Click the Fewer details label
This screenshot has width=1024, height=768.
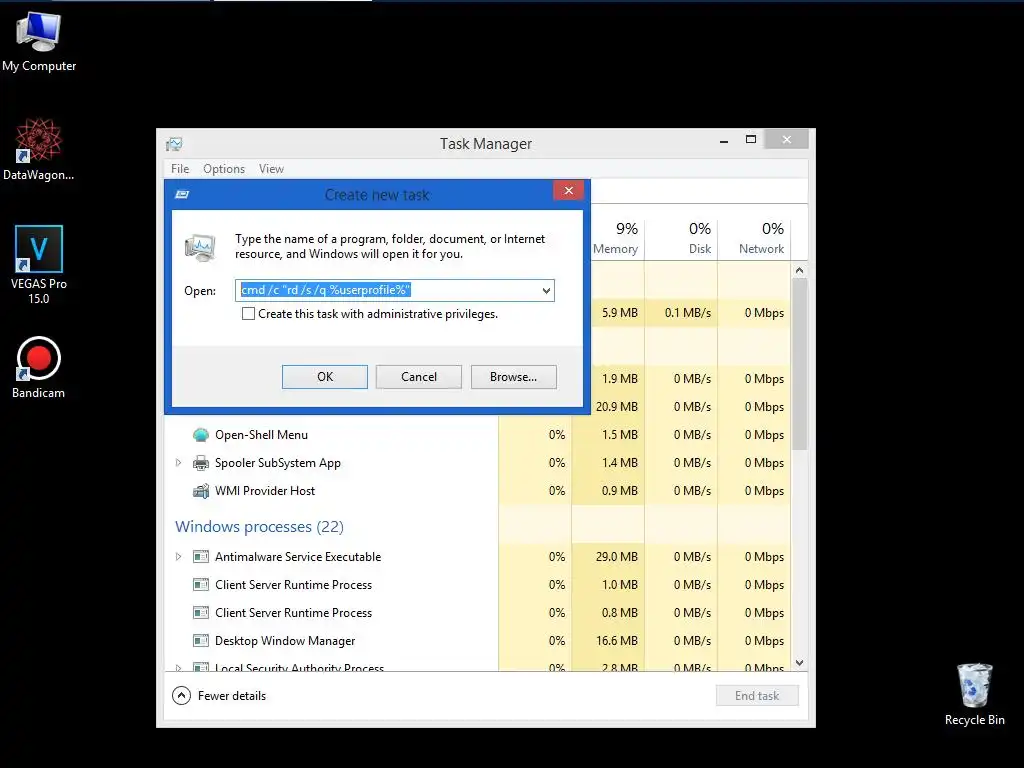(x=232, y=696)
